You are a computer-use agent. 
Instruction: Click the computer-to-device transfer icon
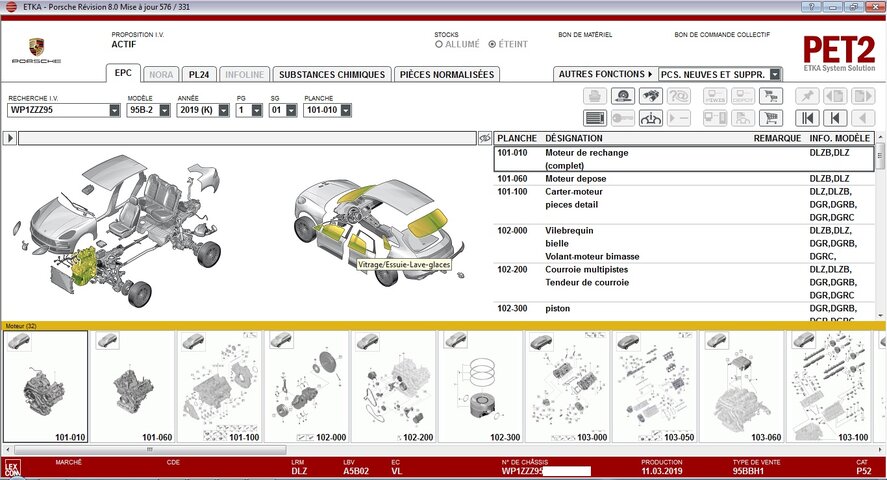715,118
